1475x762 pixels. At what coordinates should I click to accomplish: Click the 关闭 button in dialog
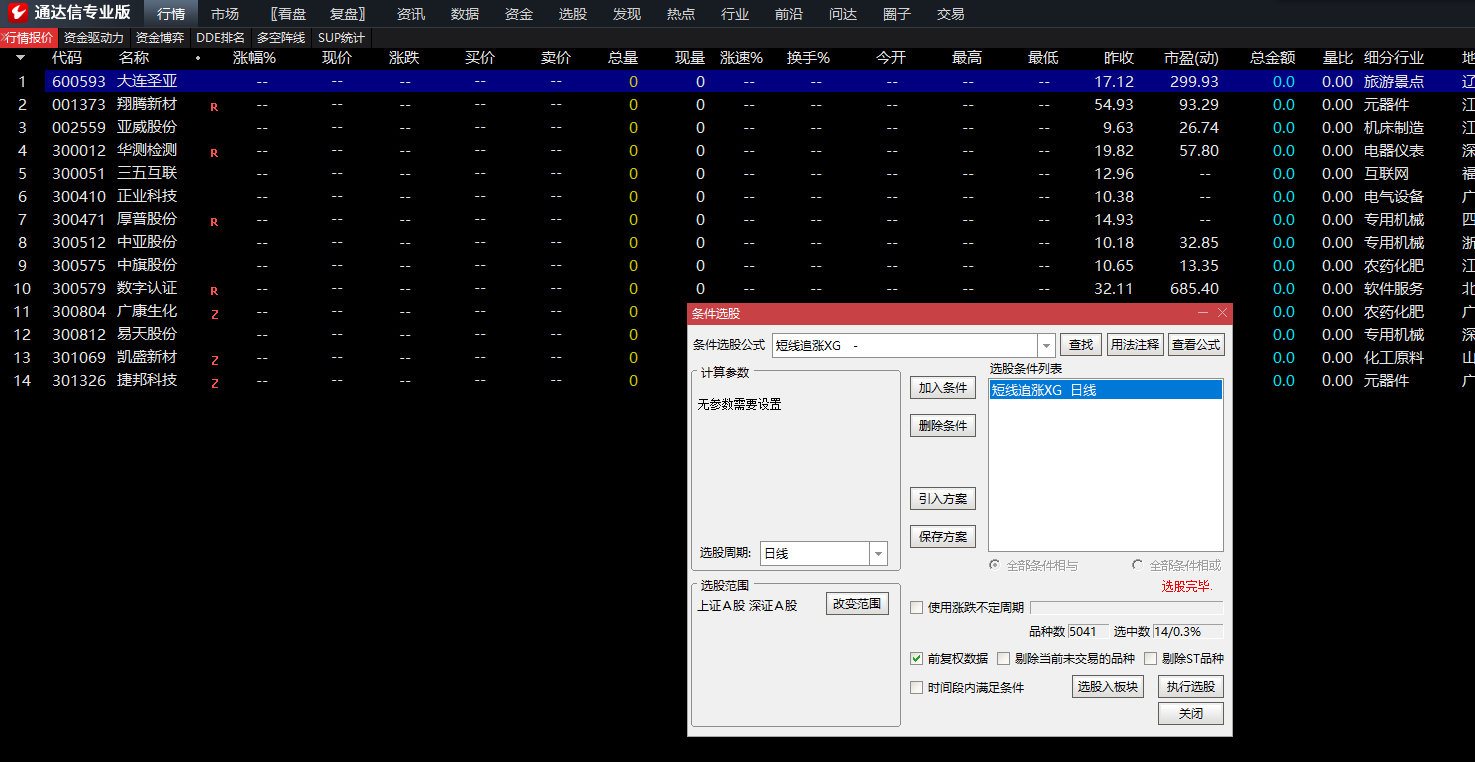pos(1191,714)
